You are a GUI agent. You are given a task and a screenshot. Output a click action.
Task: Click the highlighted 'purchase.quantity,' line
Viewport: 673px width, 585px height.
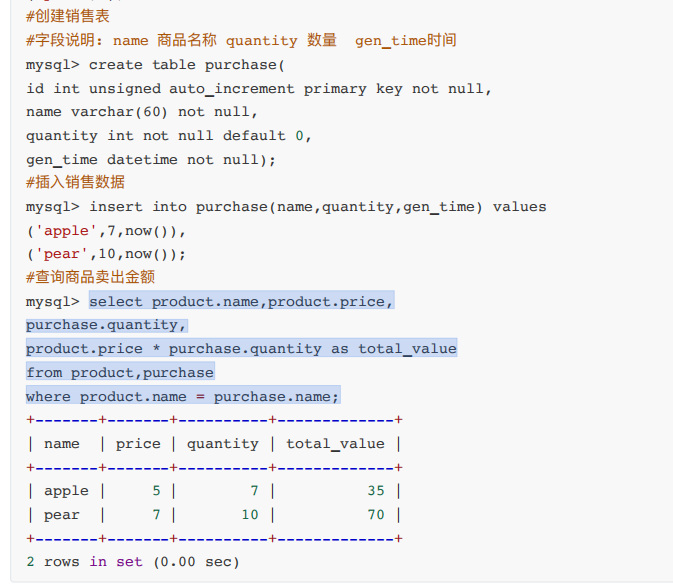(106, 325)
